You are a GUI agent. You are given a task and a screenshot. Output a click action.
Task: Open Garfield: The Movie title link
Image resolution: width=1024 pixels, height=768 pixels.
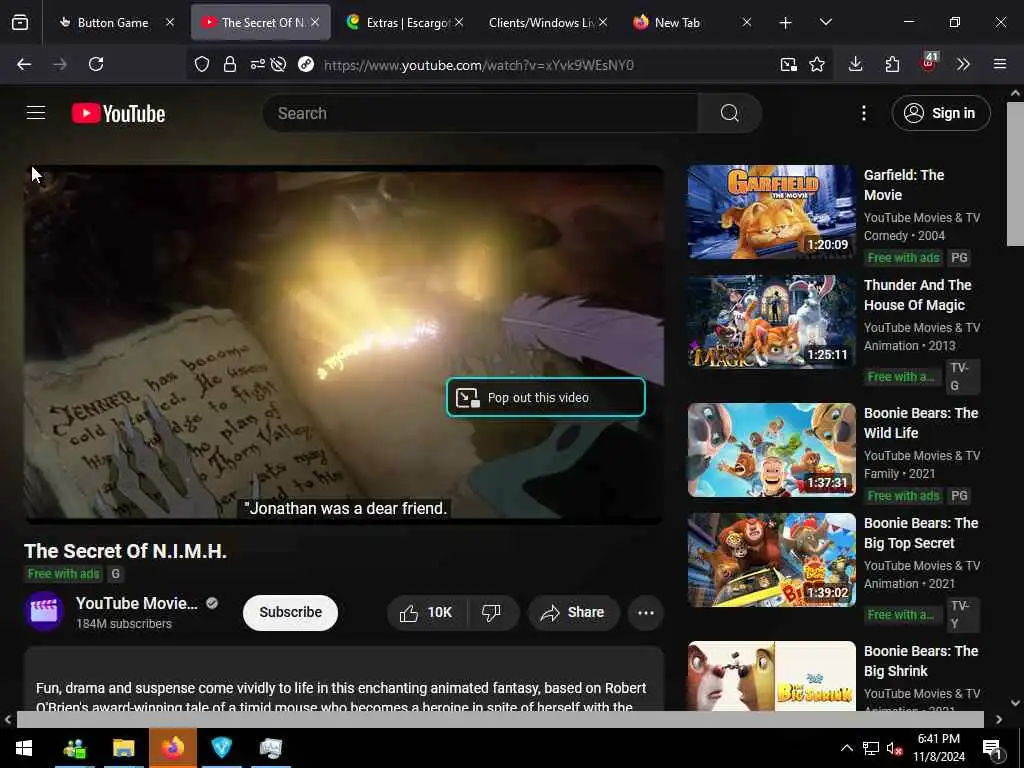point(904,185)
